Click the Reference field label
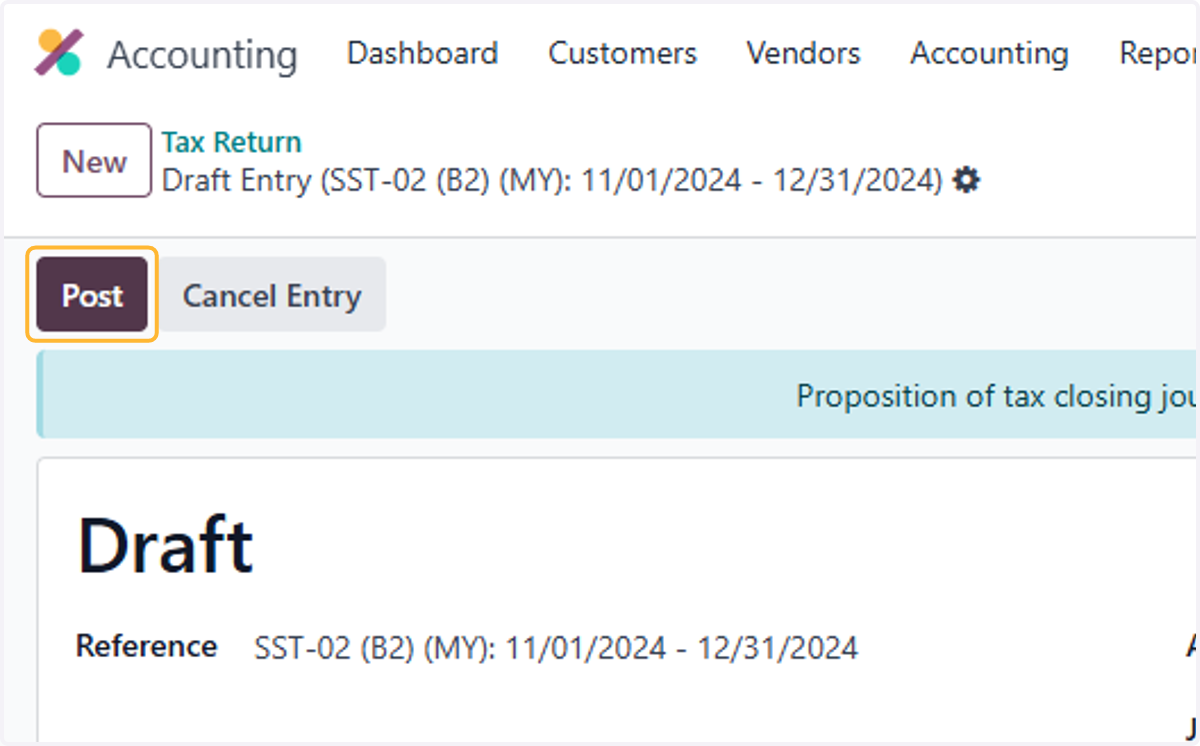The image size is (1200, 746). tap(146, 646)
